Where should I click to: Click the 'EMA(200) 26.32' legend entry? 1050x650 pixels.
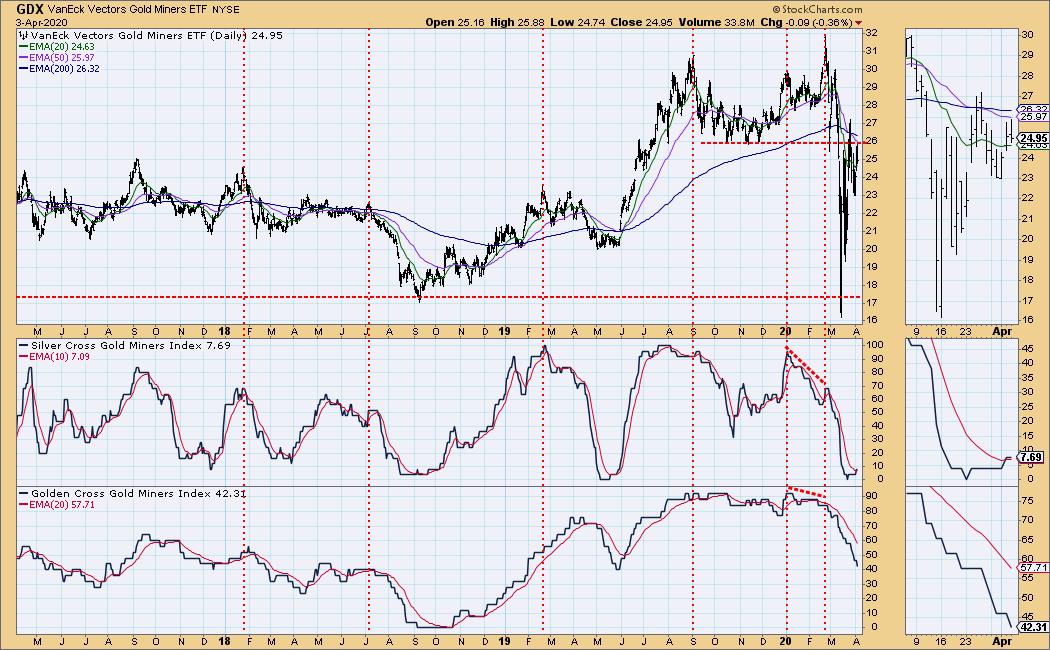pos(60,68)
